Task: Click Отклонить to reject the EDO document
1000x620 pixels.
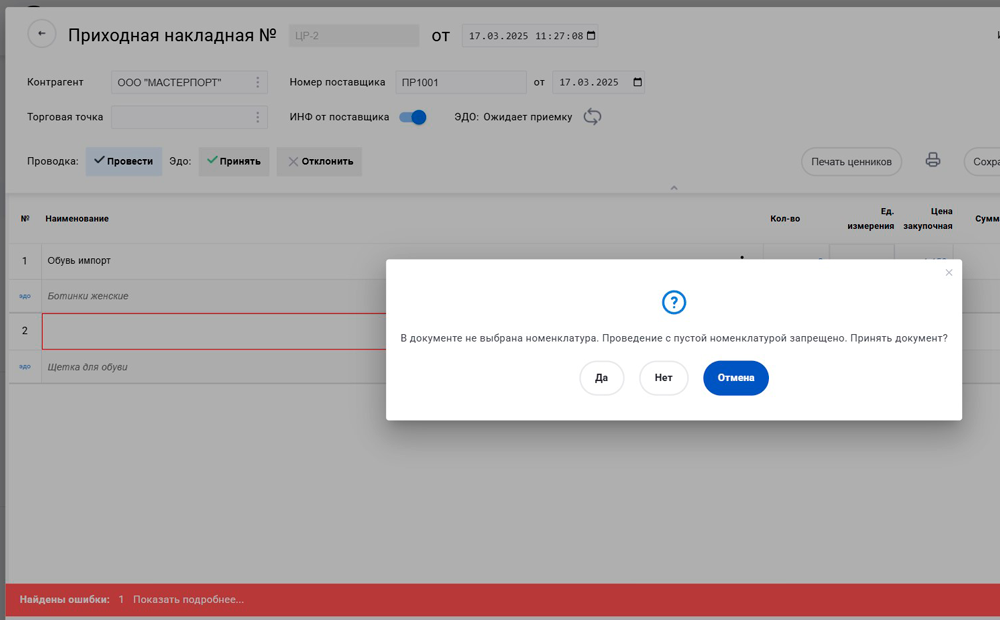Action: 320,161
